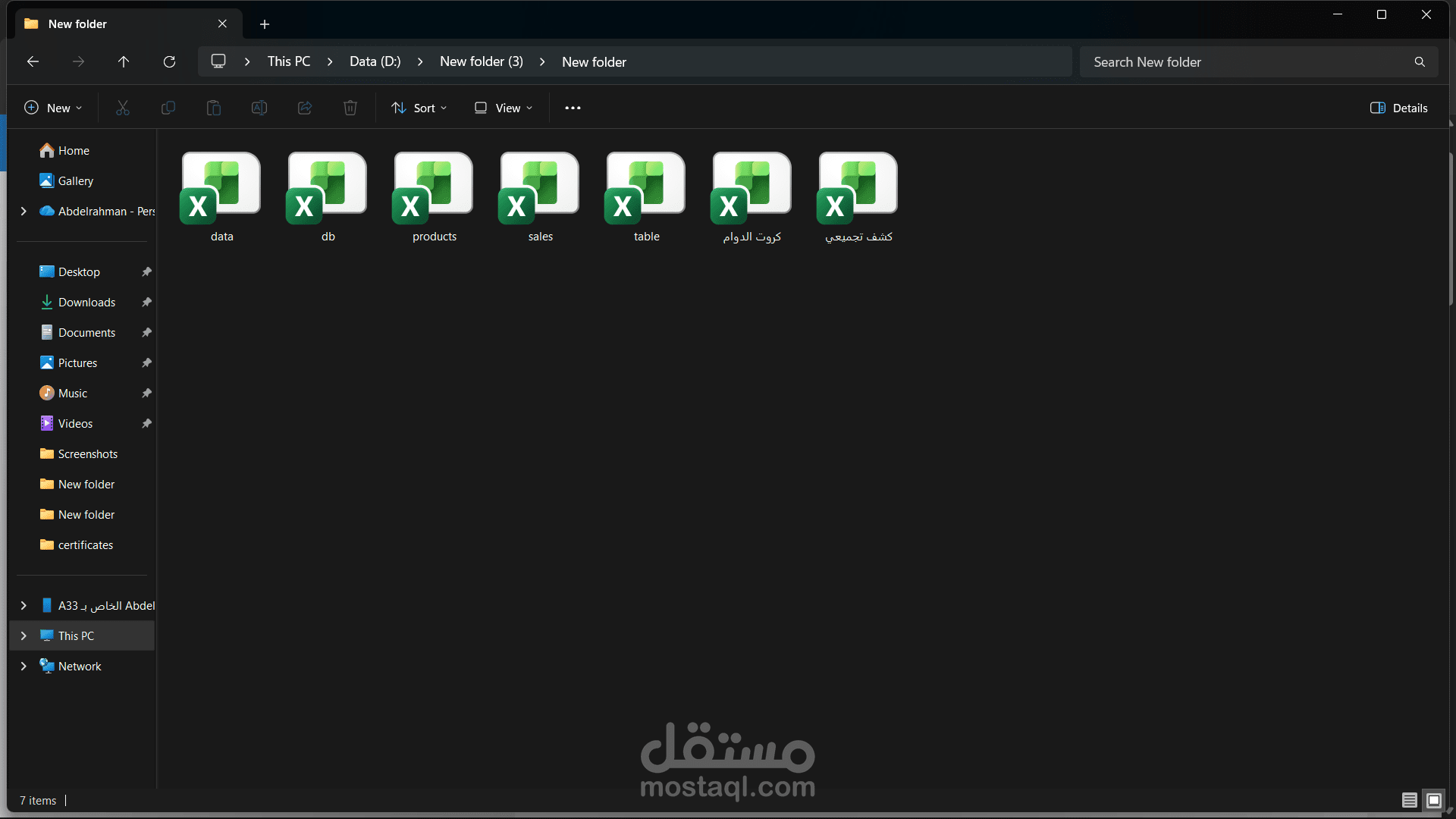Viewport: 1456px width, 819px height.
Task: Close the New folder tab
Action: (222, 24)
